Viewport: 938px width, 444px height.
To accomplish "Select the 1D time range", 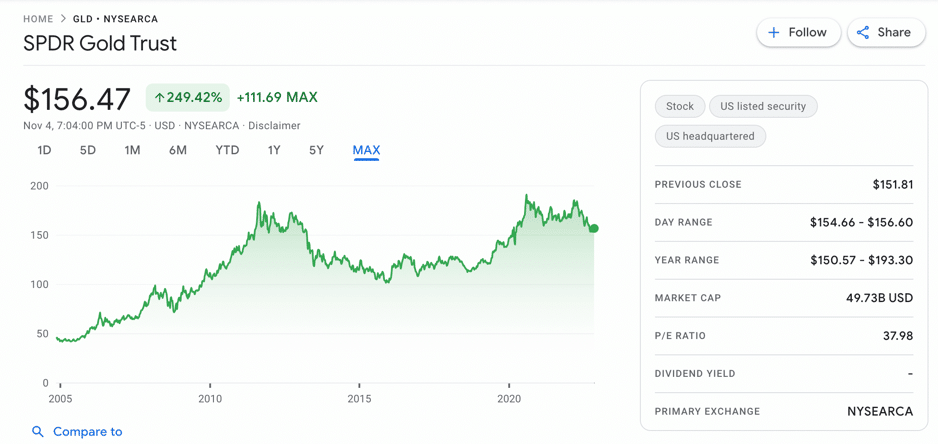I will [44, 150].
